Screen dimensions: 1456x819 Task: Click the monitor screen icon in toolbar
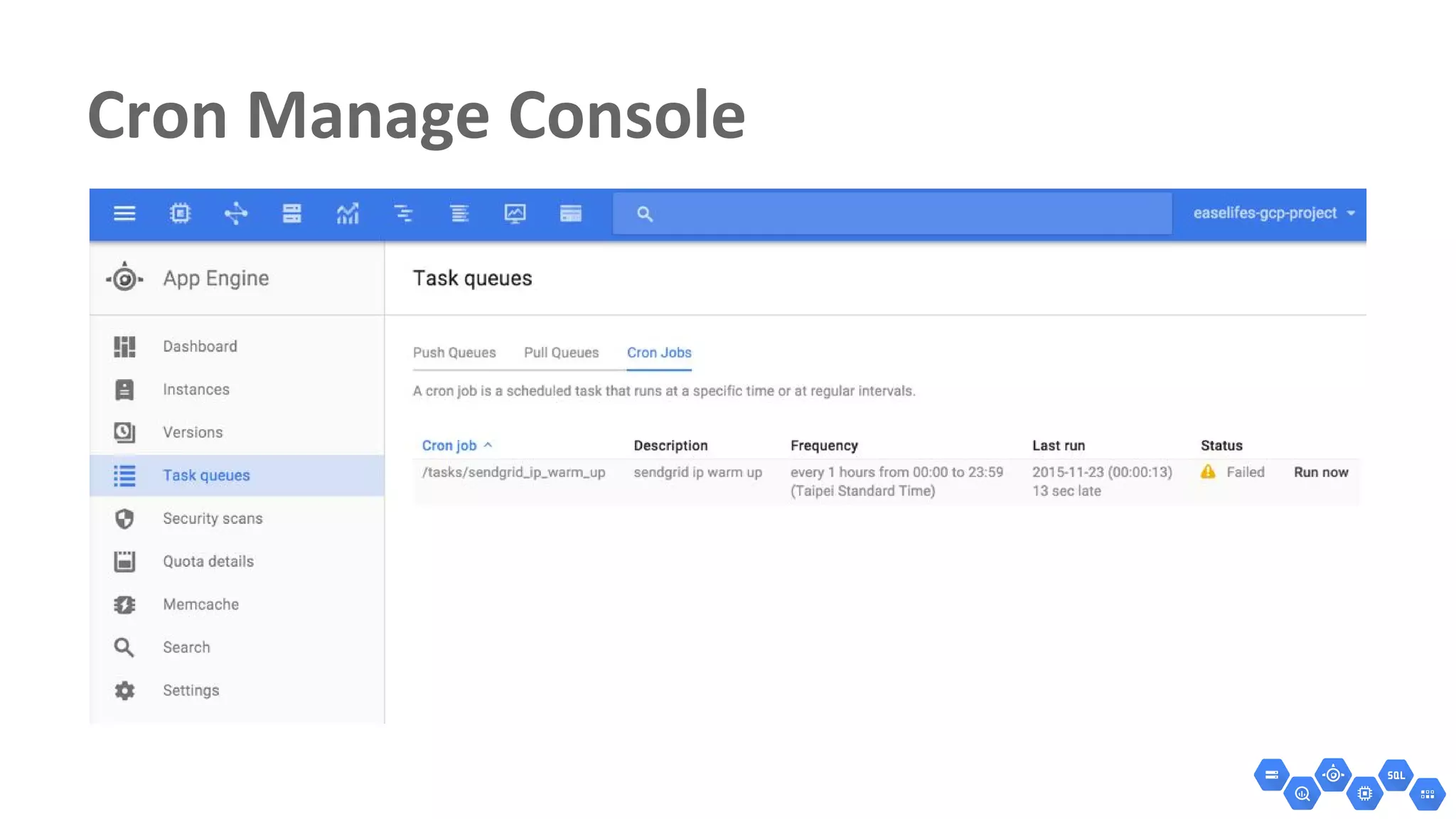(x=515, y=213)
